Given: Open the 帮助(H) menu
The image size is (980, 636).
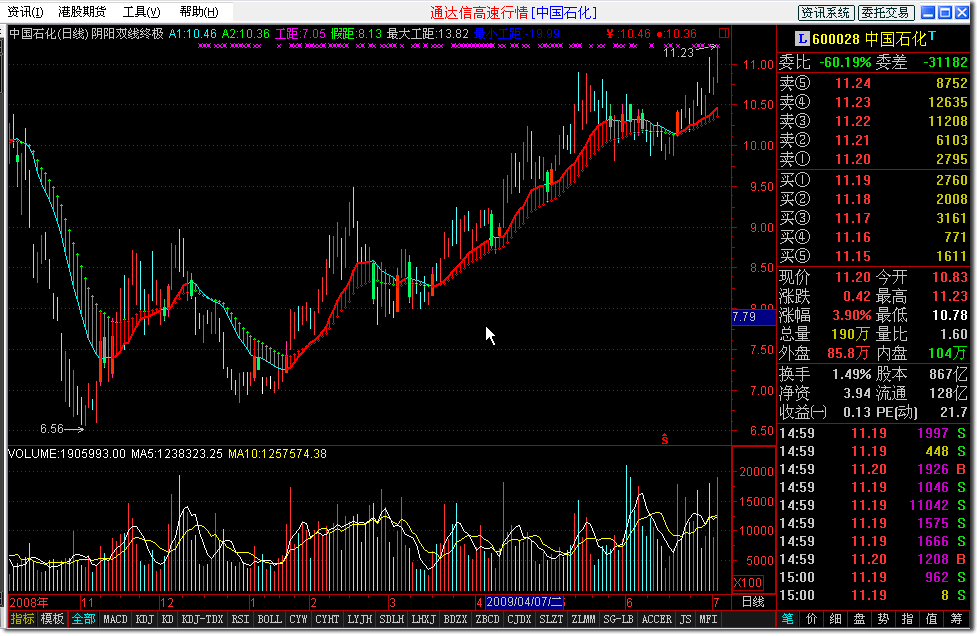Looking at the screenshot, I should (199, 12).
